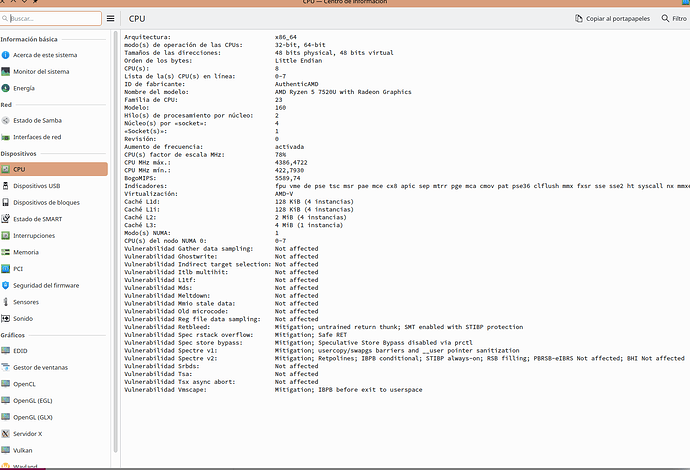The height and width of the screenshot is (470, 690).
Task: Select the Dispositivos USB icon
Action: pos(6,186)
